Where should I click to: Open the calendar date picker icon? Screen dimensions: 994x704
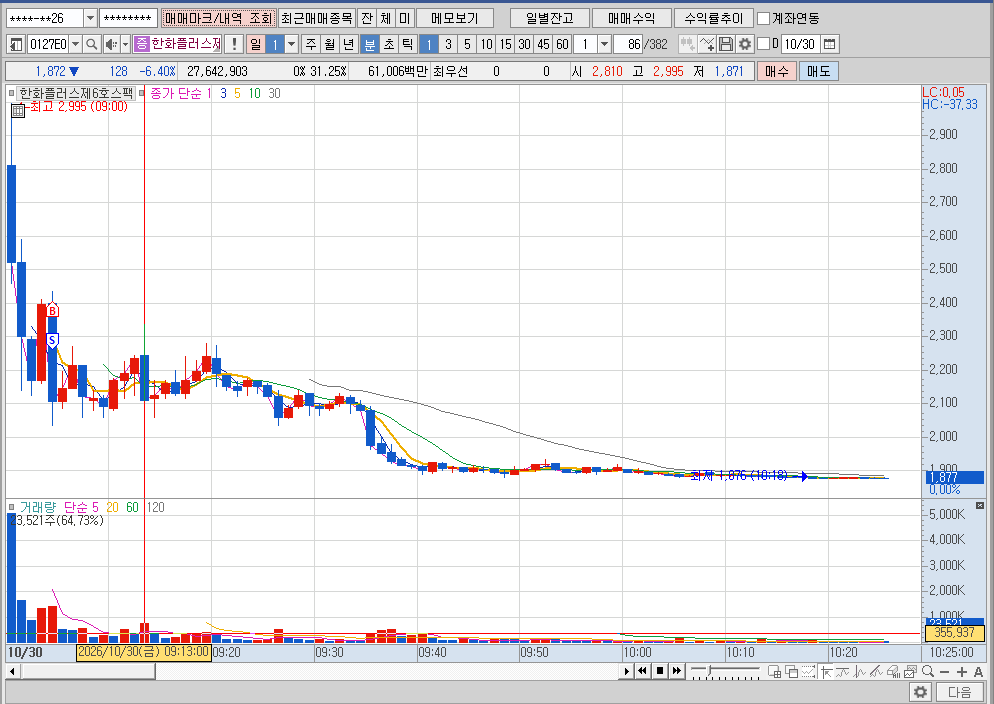(x=829, y=44)
